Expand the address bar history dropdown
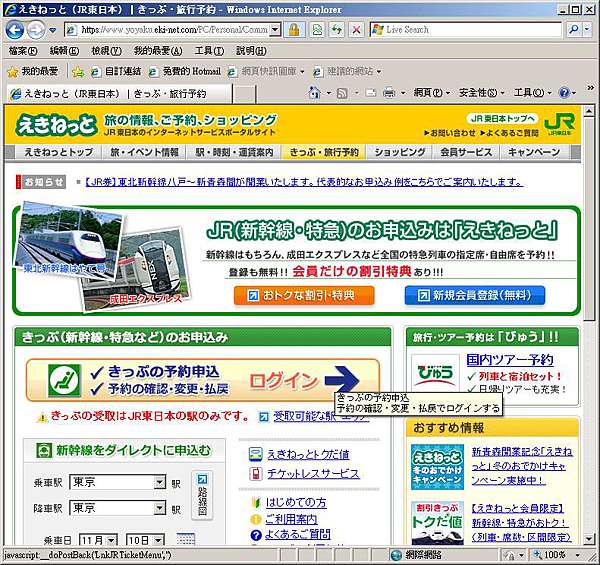The width and height of the screenshot is (600, 565). click(x=275, y=29)
